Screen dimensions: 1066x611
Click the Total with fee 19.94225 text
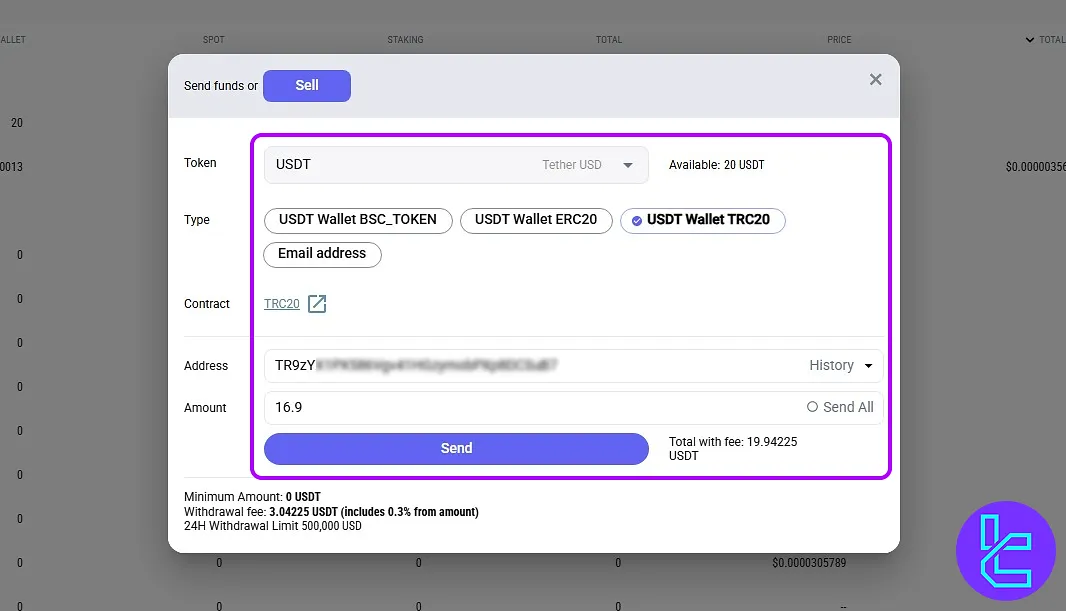pos(733,449)
